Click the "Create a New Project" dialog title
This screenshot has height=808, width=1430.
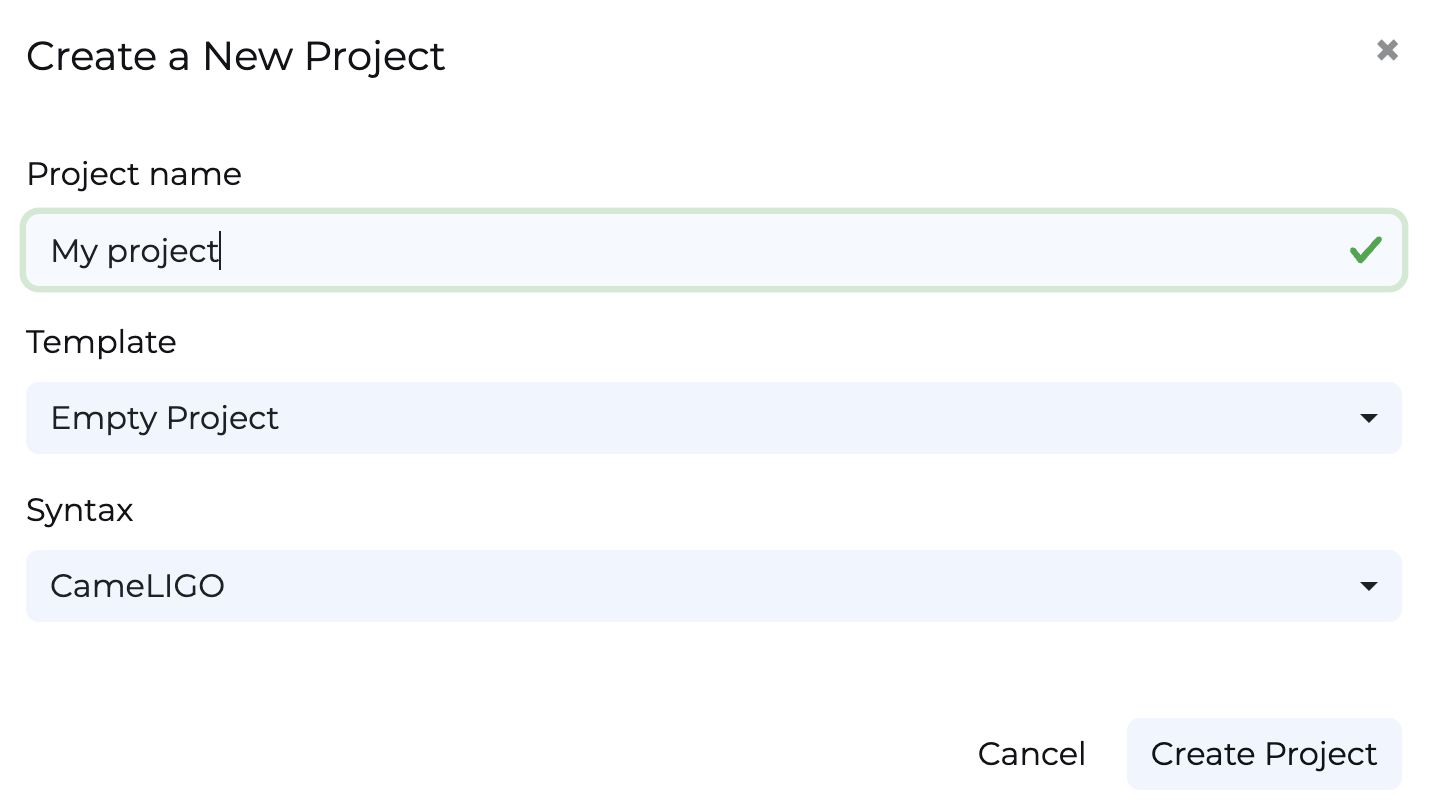coord(236,56)
